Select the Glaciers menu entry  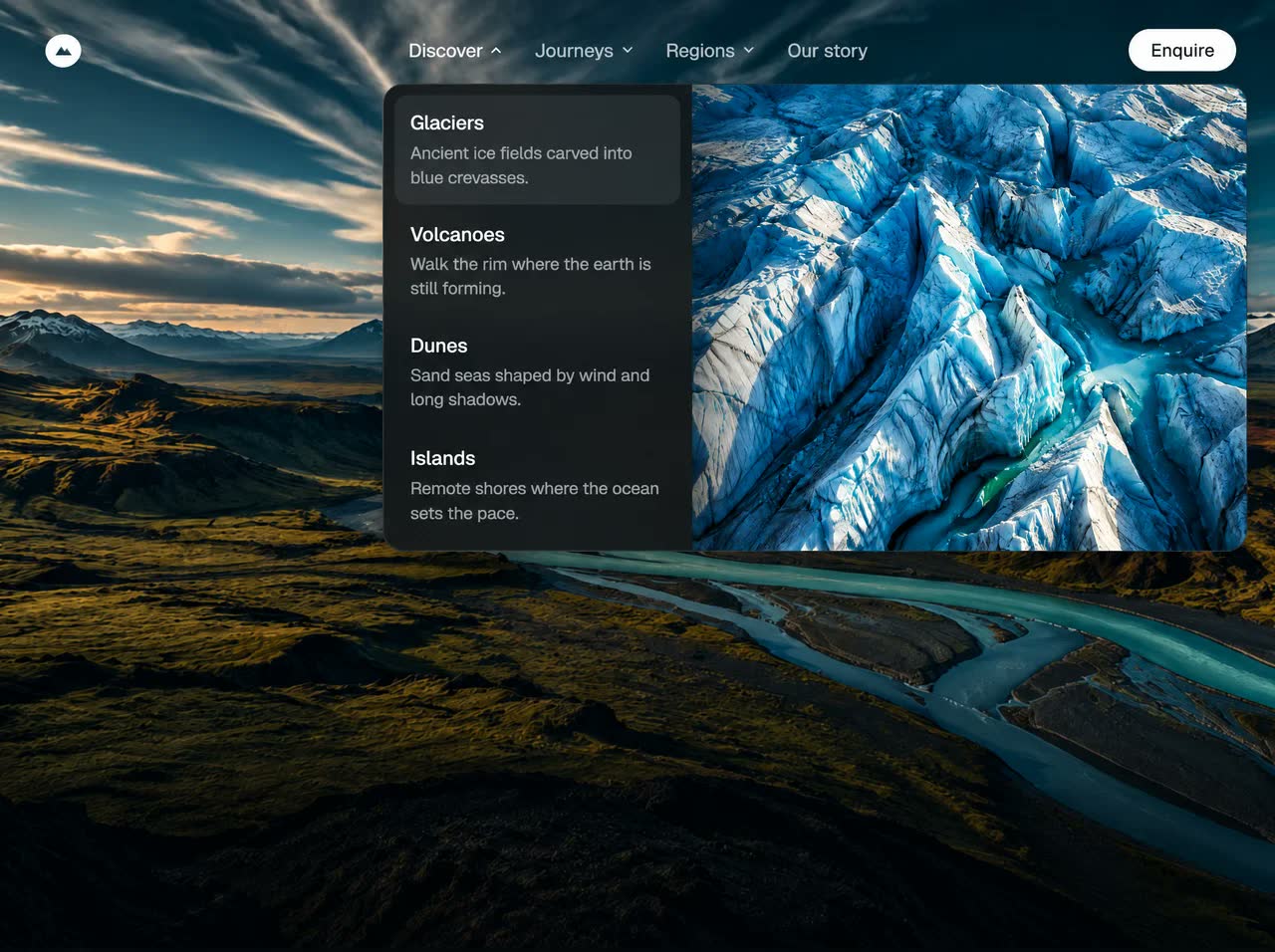click(537, 149)
